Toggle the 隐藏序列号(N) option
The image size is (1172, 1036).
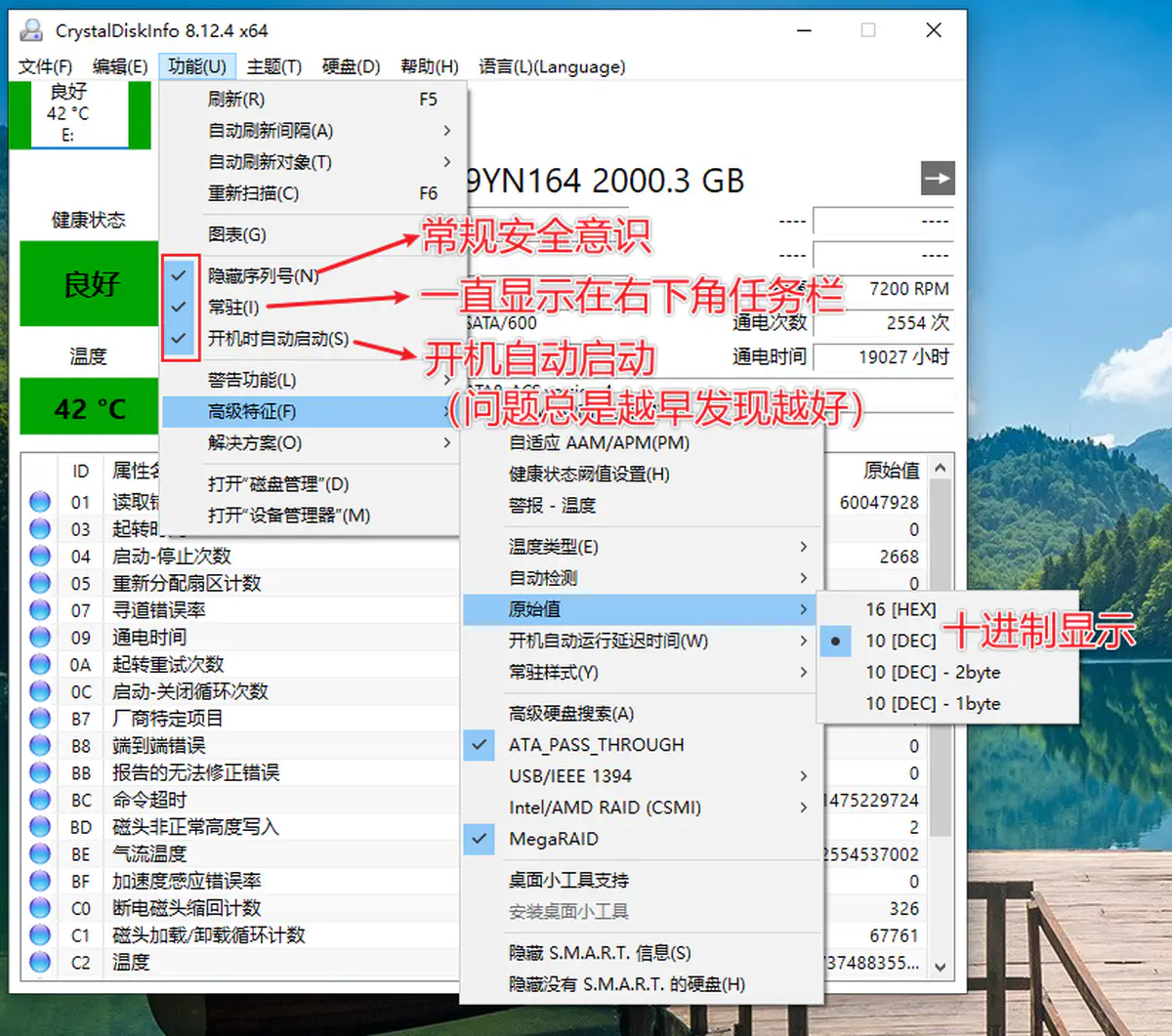[309, 276]
